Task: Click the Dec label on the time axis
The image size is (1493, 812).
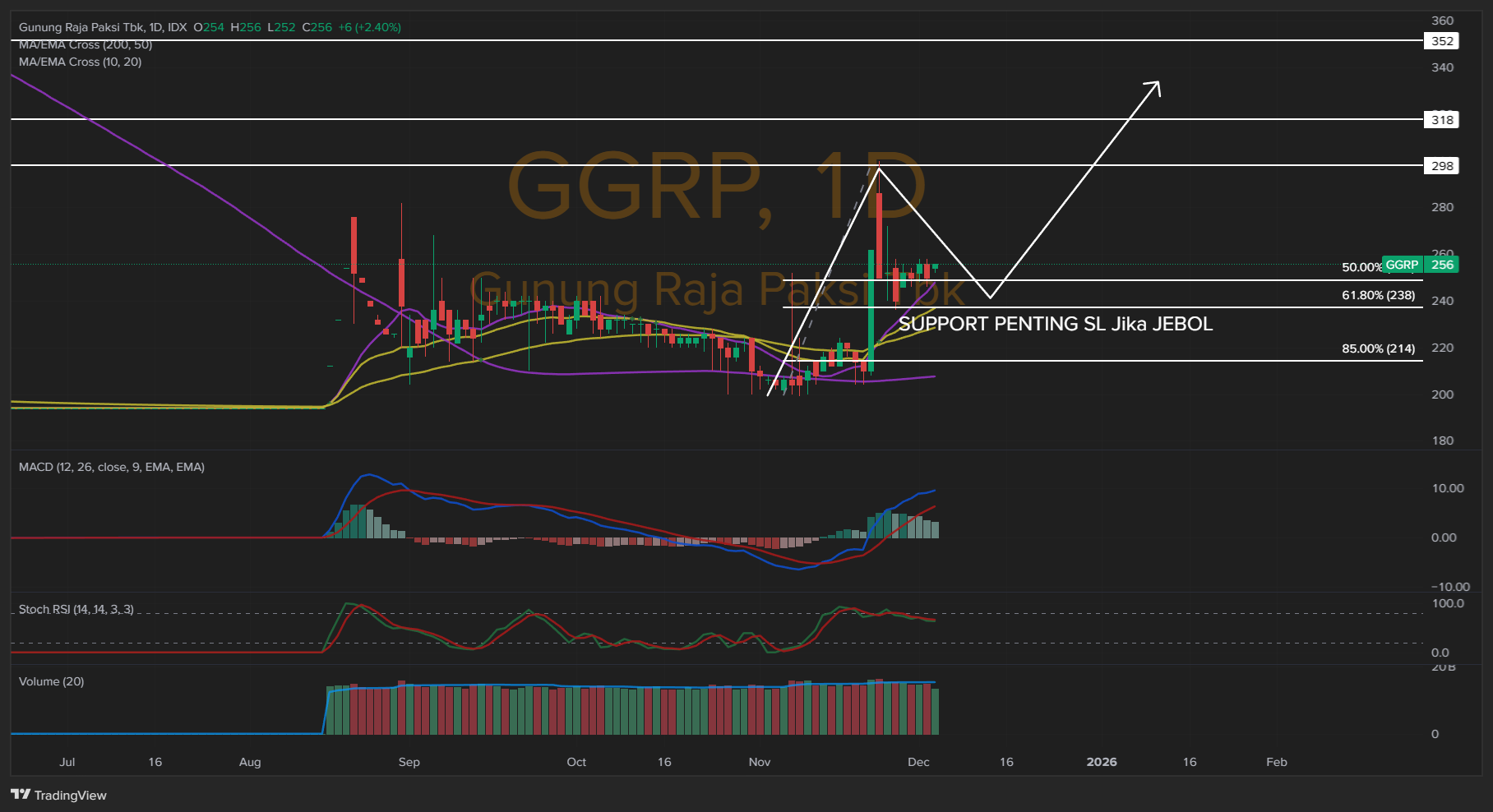Action: point(918,762)
